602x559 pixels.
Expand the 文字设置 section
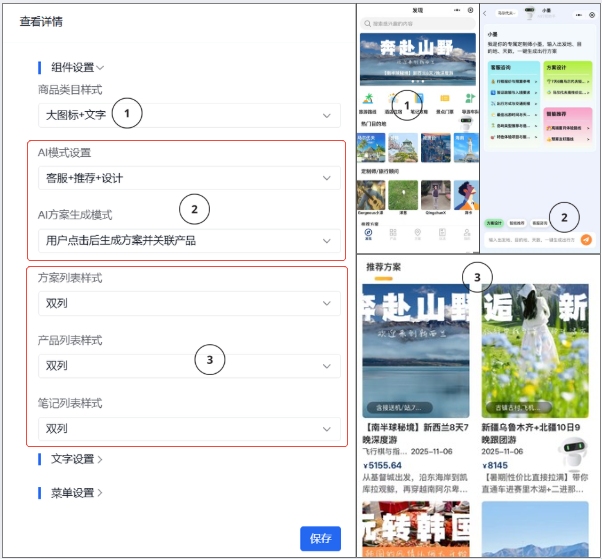click(76, 459)
